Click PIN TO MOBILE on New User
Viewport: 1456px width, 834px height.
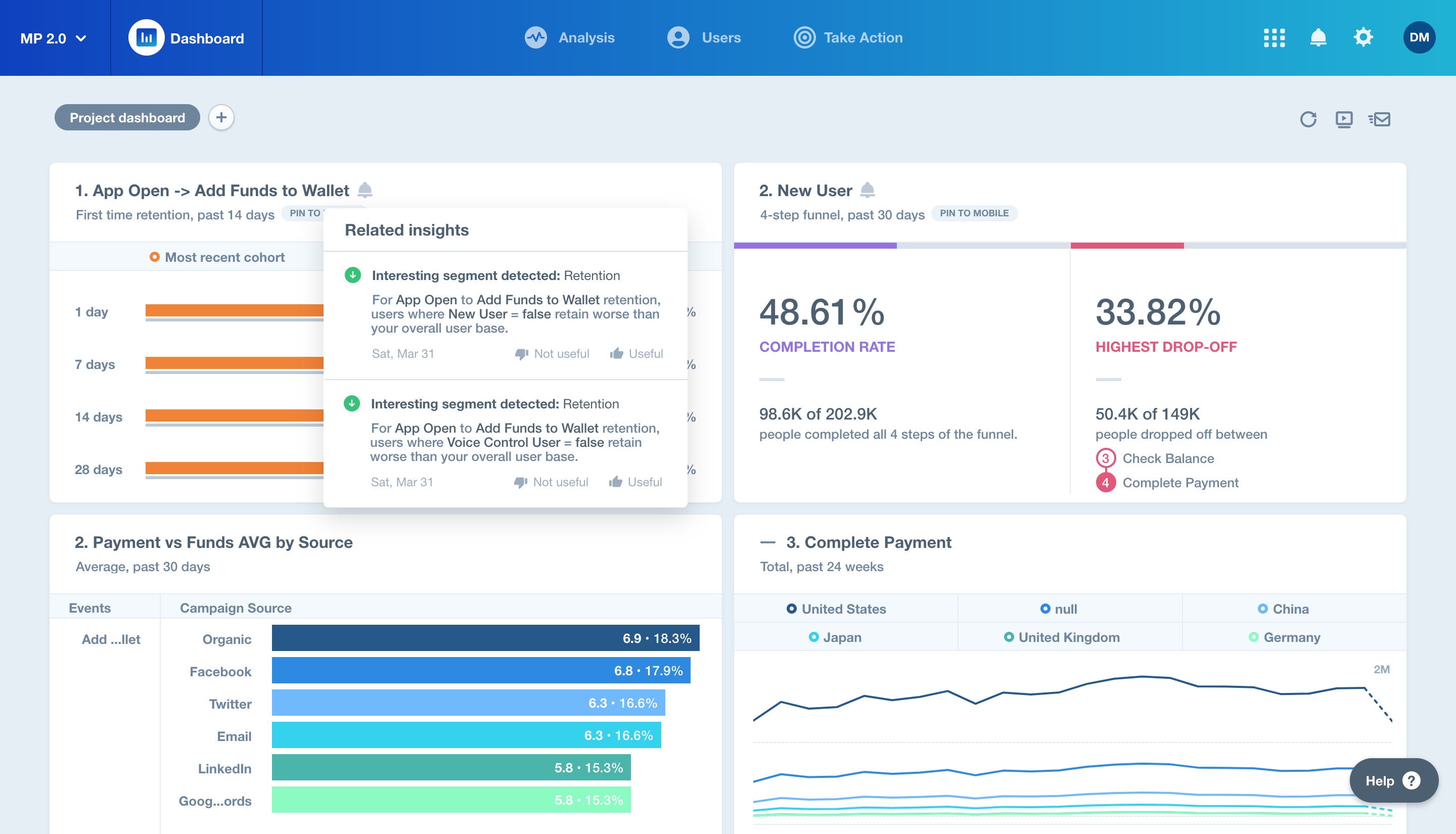(974, 213)
